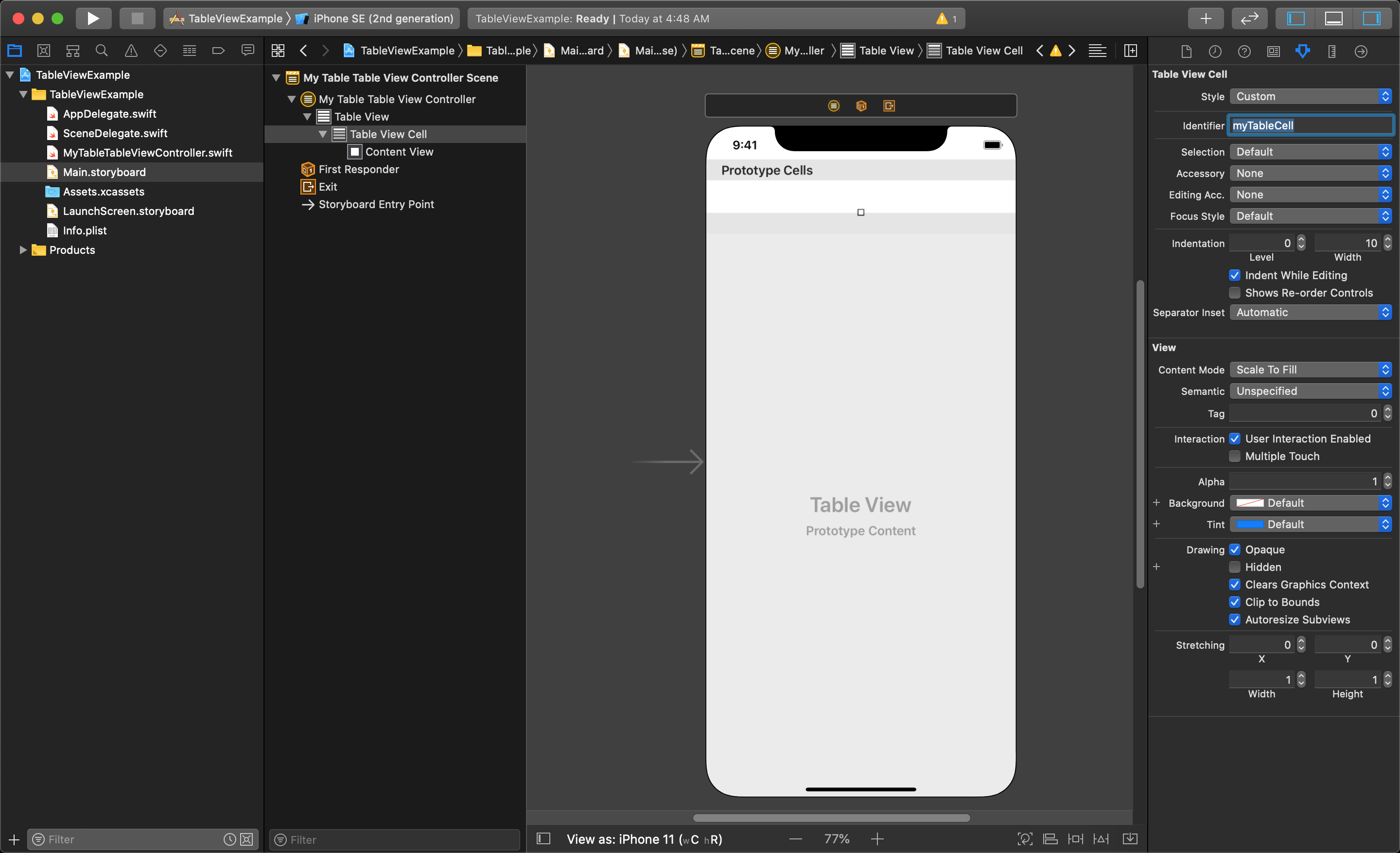The height and width of the screenshot is (853, 1400).
Task: Click the connections inspector icon
Action: click(x=1362, y=51)
